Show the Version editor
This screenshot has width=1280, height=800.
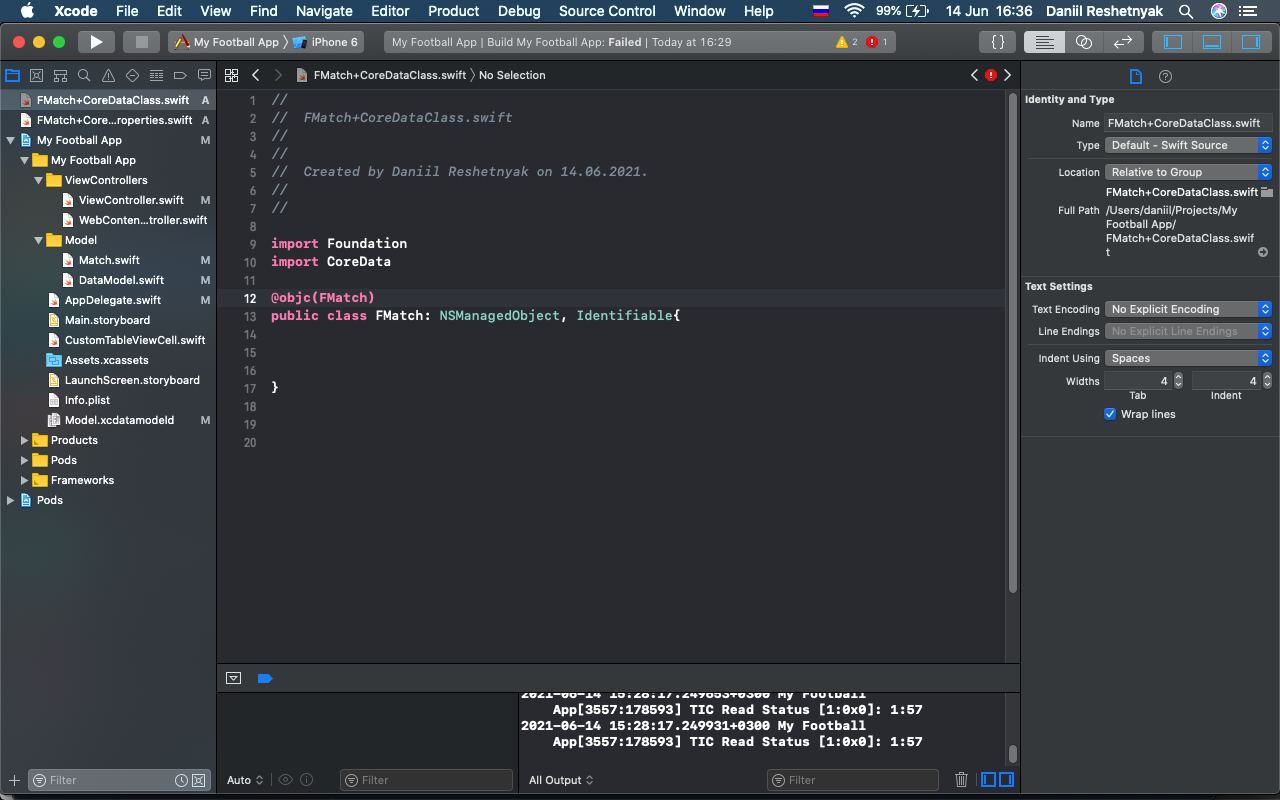pos(1123,42)
